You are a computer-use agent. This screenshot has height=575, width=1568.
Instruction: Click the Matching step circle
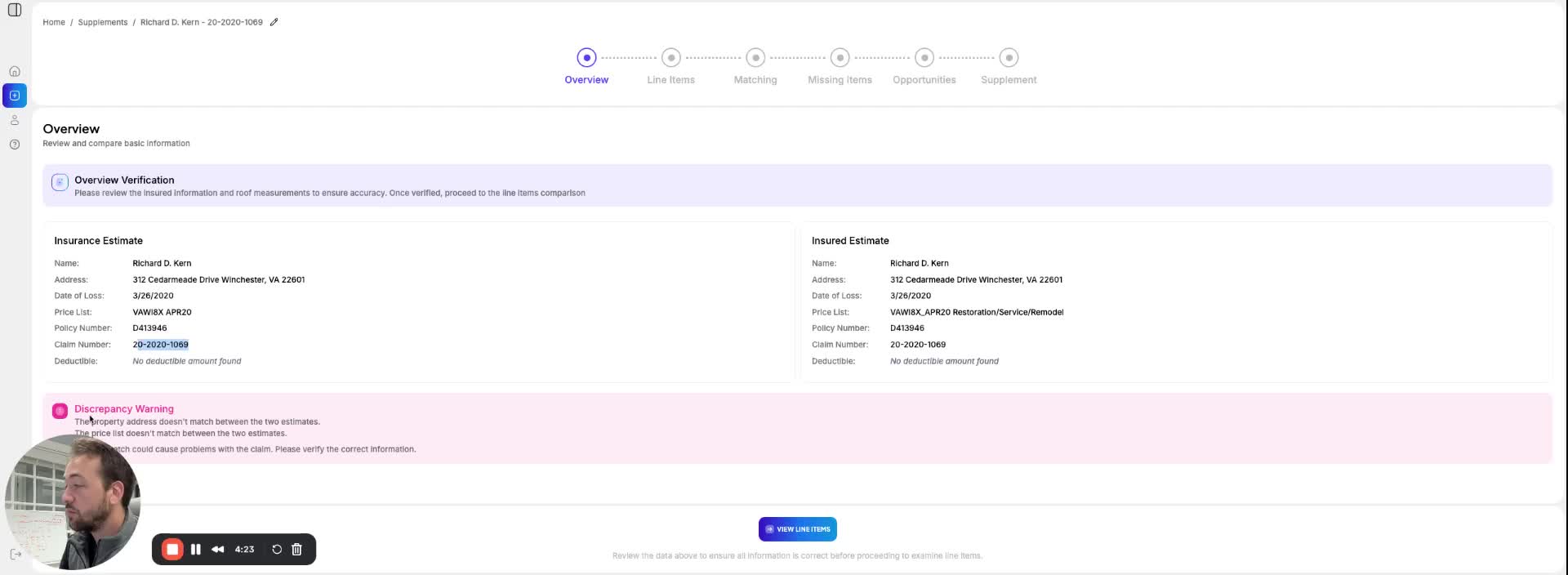click(x=755, y=57)
